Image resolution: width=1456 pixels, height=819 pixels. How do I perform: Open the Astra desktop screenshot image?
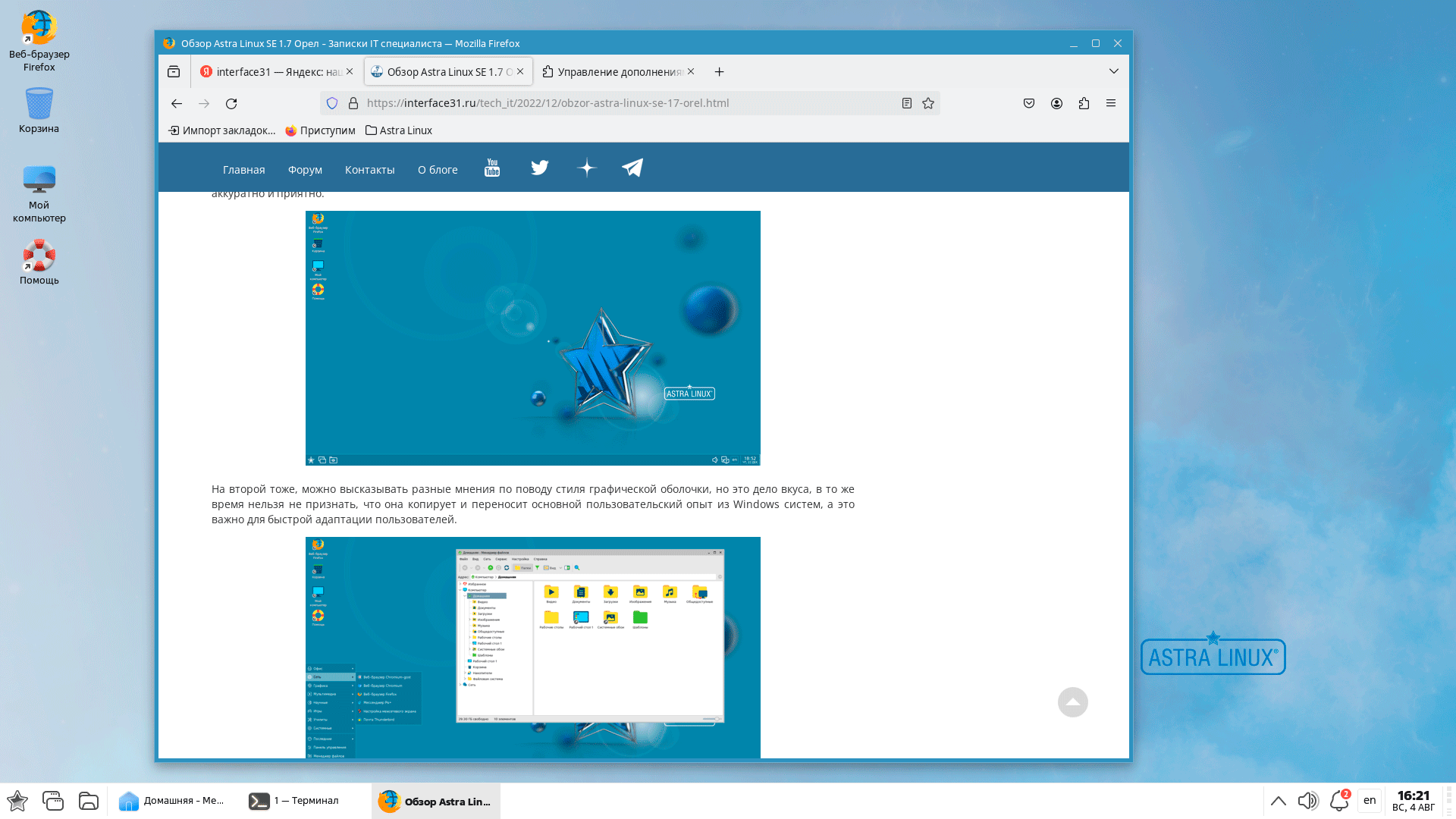point(533,338)
